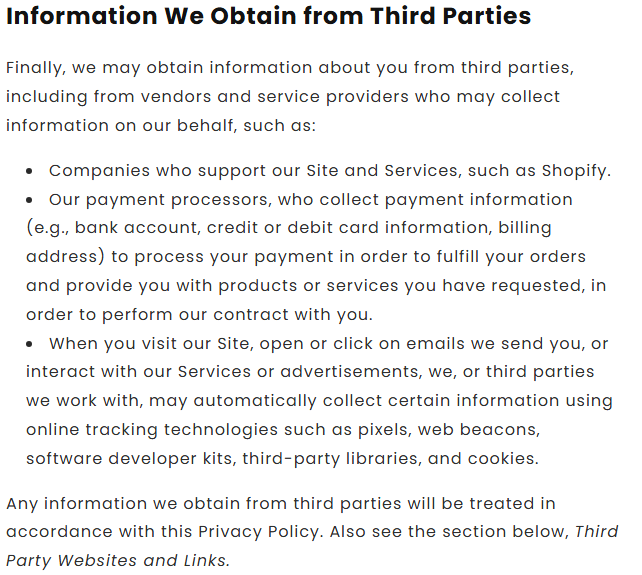Click the word 'Finally' starting the paragraph
This screenshot has height=575, width=642.
[35, 68]
